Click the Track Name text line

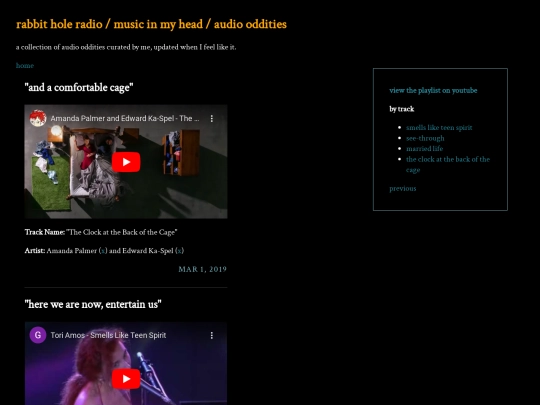(101, 232)
